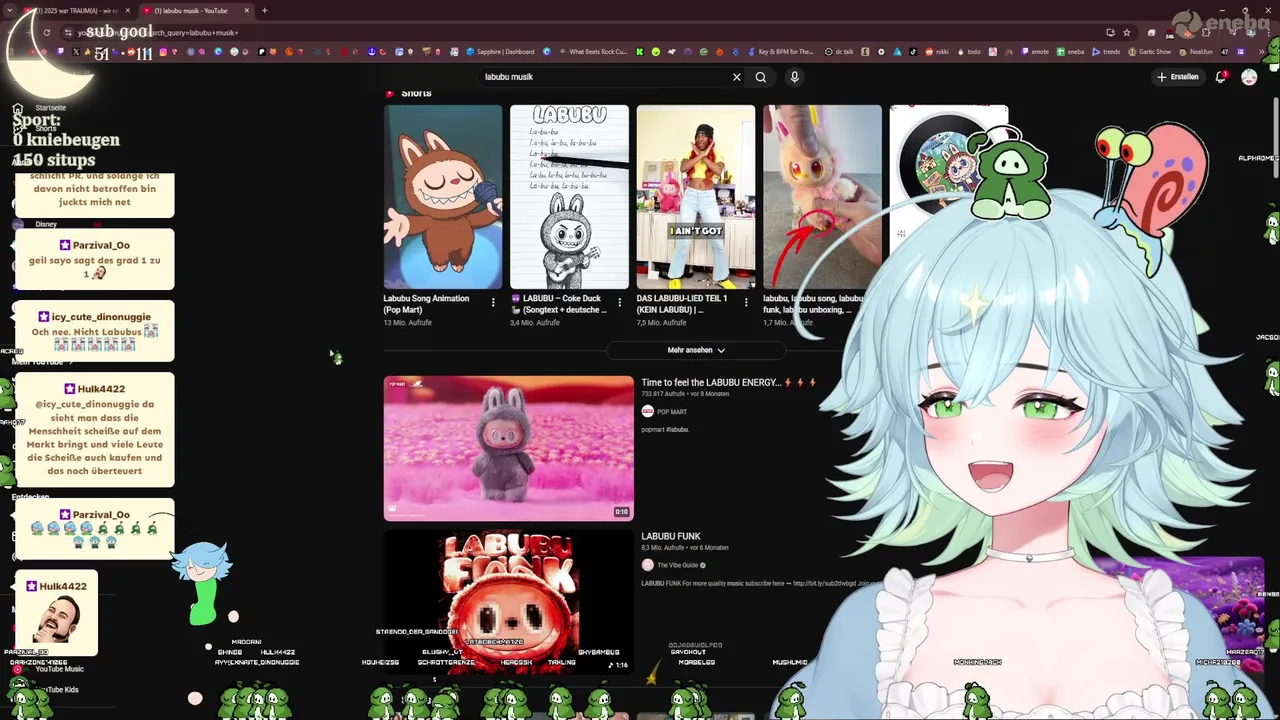The height and width of the screenshot is (720, 1280).
Task: Click the X (Twitter) bookmark icon
Action: (x=75, y=52)
